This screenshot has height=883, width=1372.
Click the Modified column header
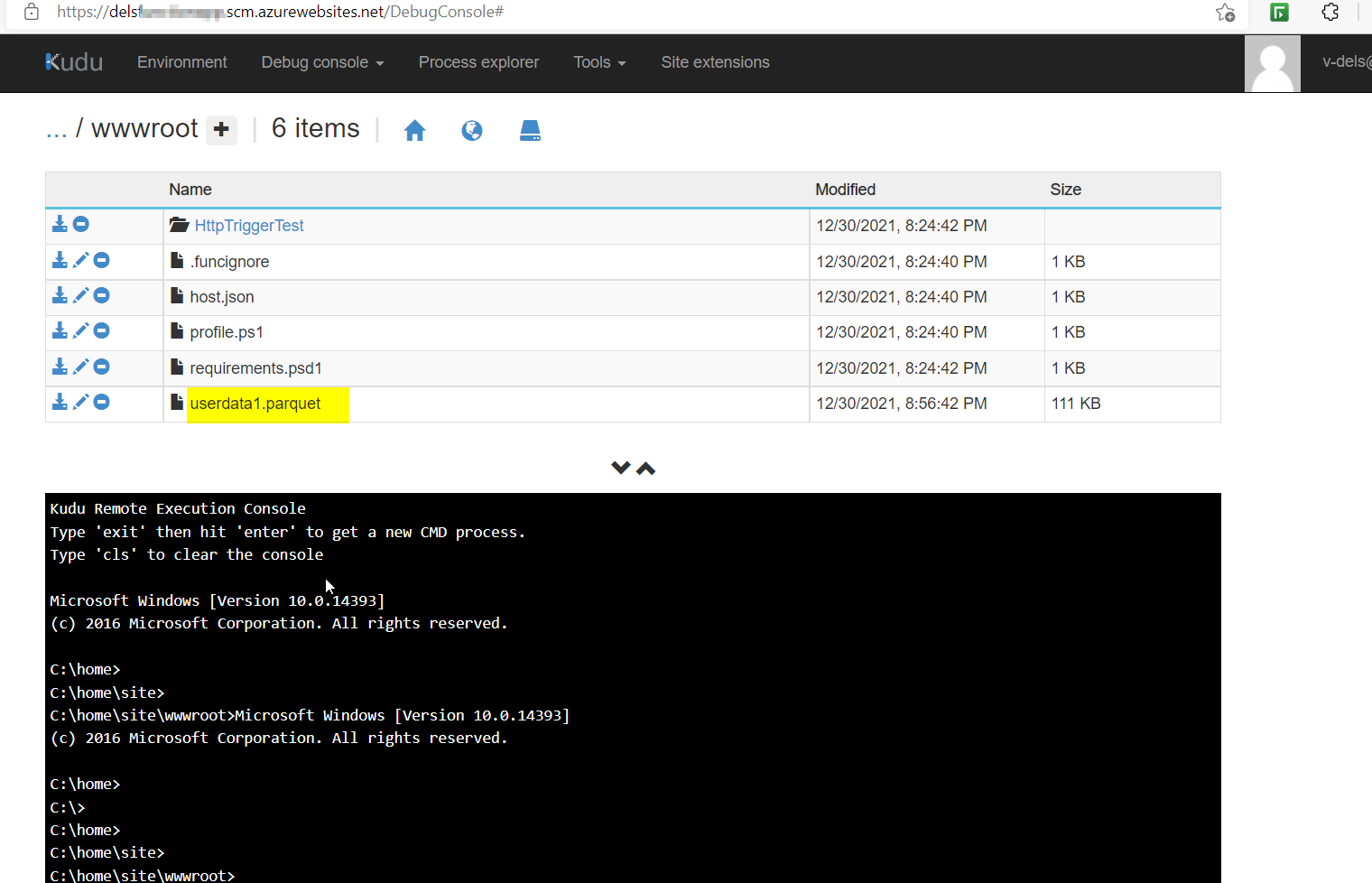tap(846, 190)
